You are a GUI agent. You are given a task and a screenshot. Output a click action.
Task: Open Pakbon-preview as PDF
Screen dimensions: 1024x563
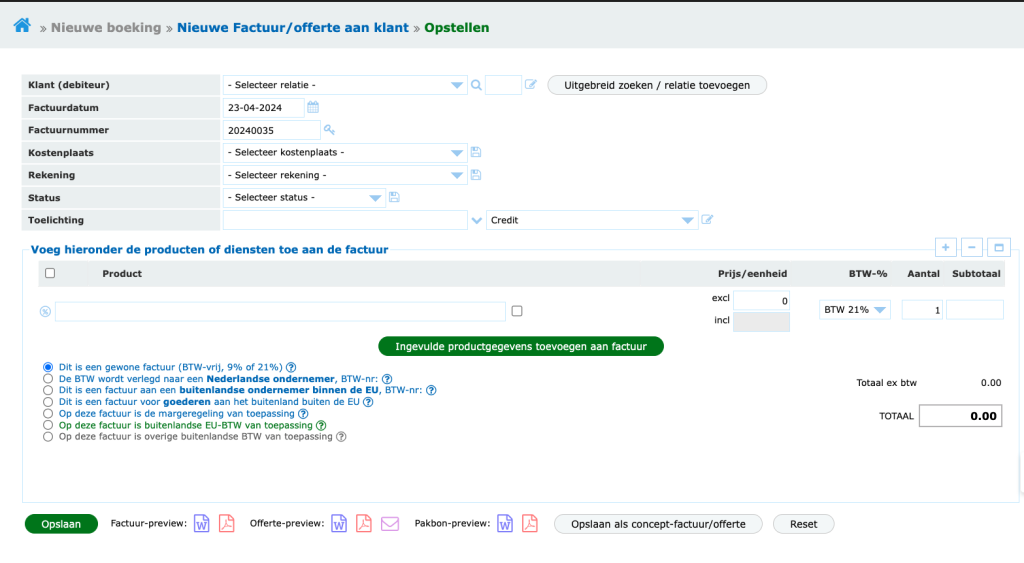[x=530, y=524]
